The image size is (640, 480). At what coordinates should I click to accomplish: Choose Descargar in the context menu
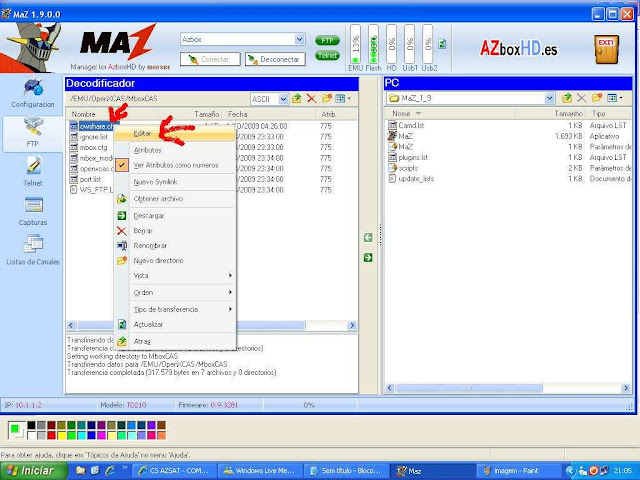(x=175, y=216)
